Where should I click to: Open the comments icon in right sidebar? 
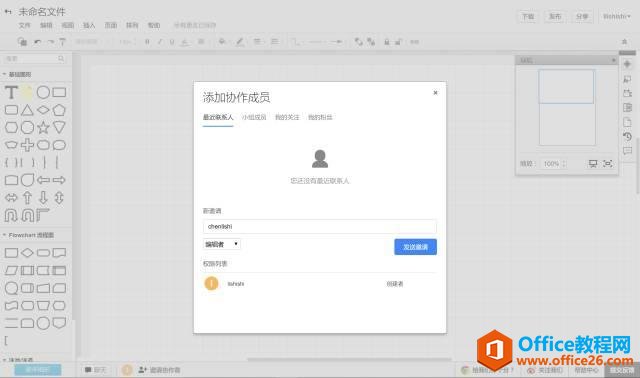(x=627, y=151)
